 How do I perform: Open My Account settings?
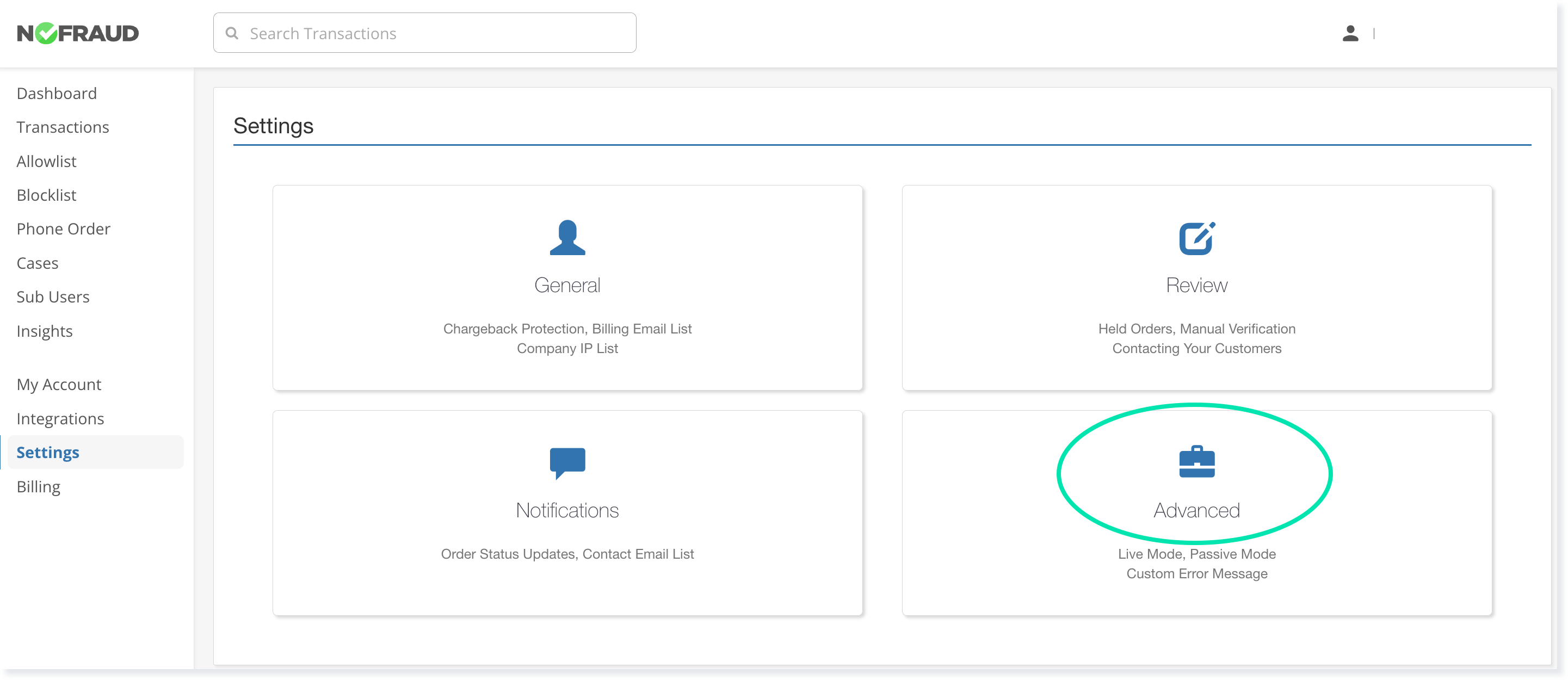pyautogui.click(x=59, y=384)
